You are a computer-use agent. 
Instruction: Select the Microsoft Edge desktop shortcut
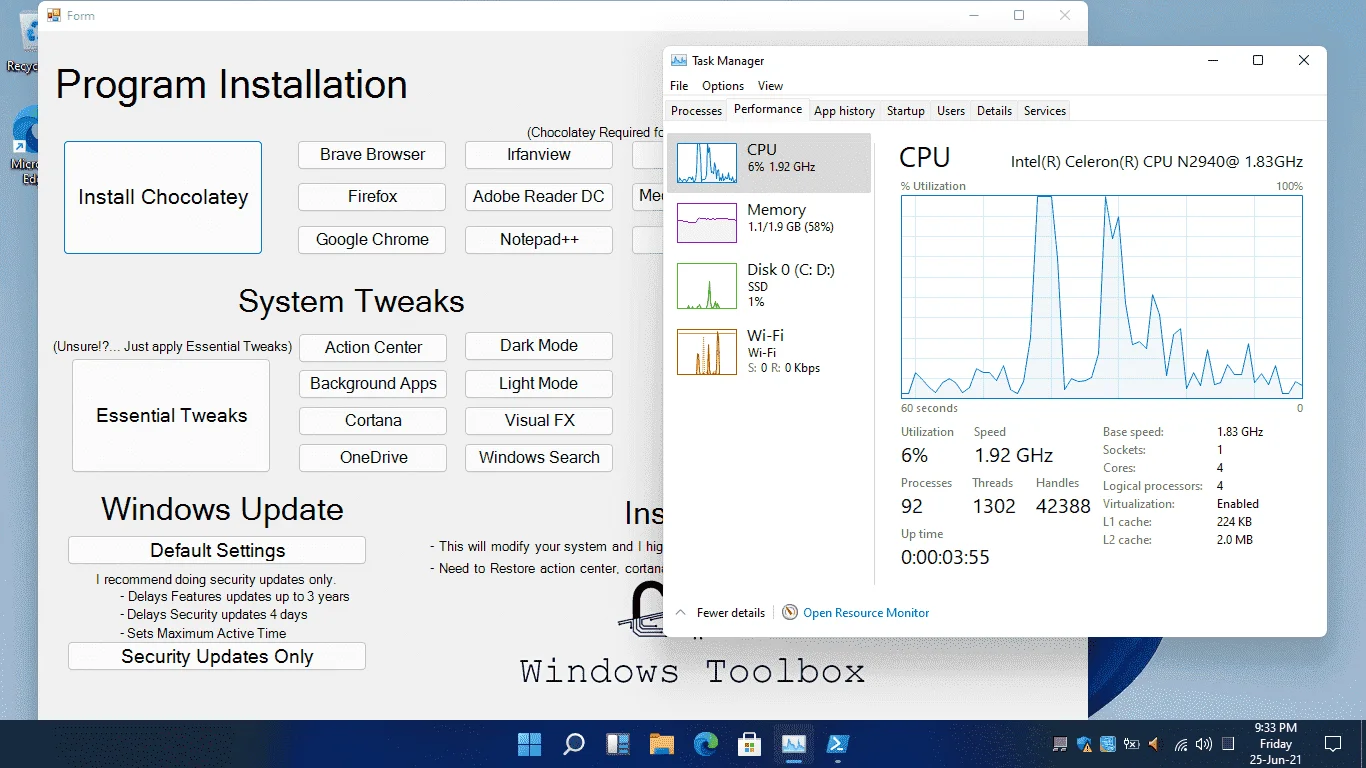(25, 145)
